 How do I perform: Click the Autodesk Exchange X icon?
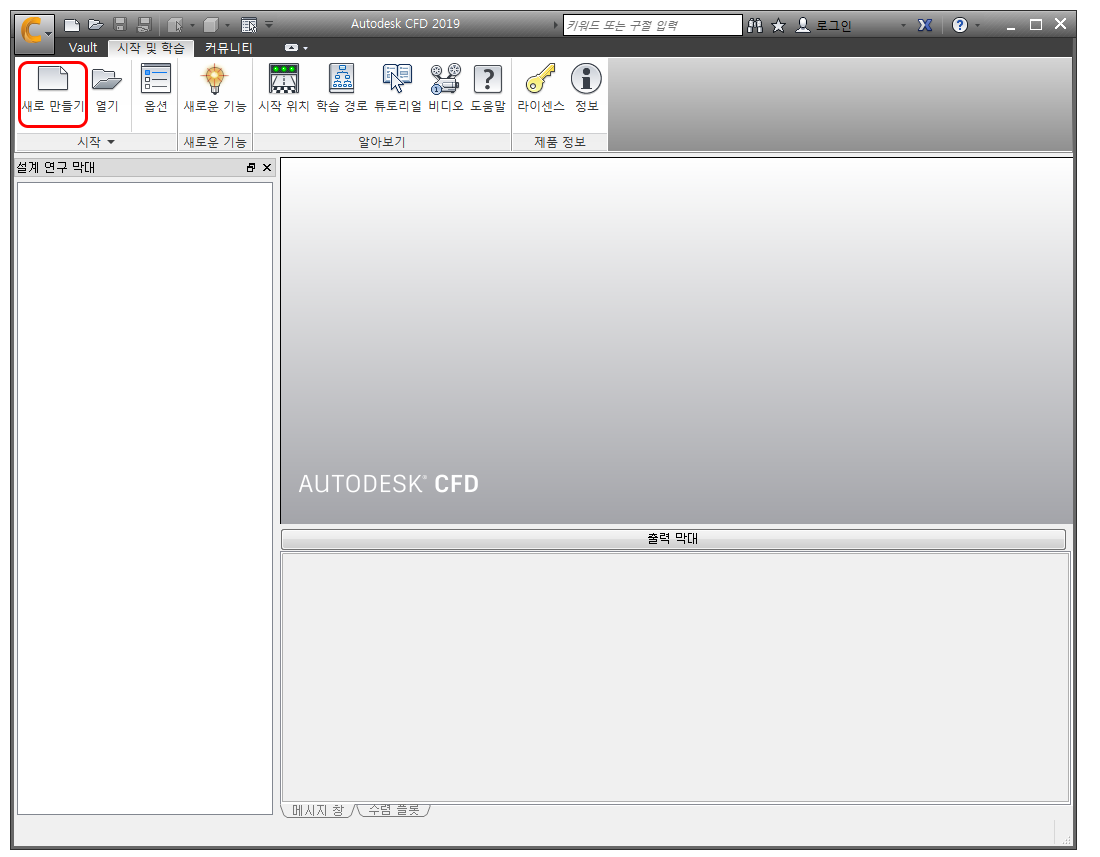[925, 25]
